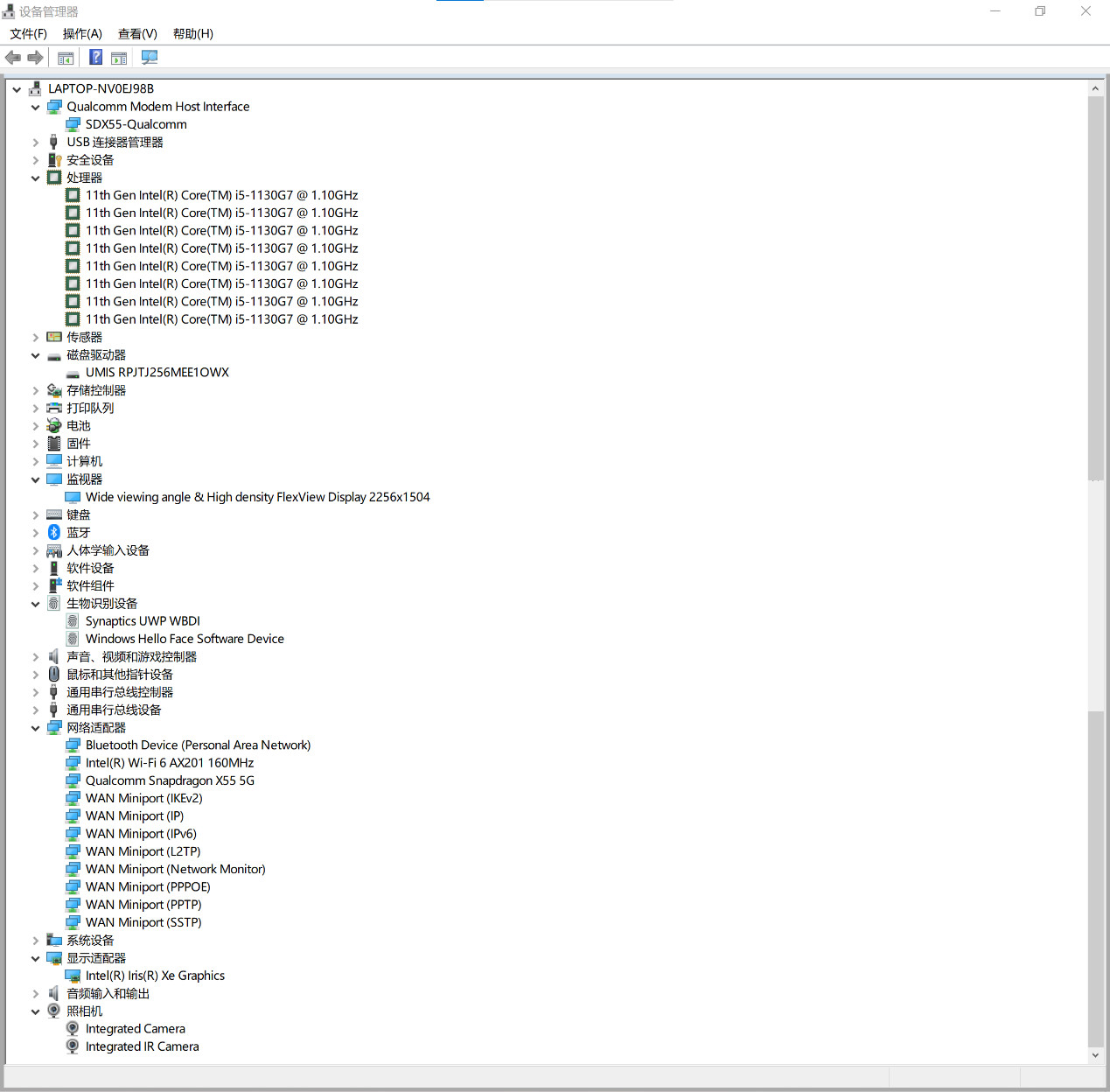Select SDX55-Qualcomm device

[x=136, y=124]
